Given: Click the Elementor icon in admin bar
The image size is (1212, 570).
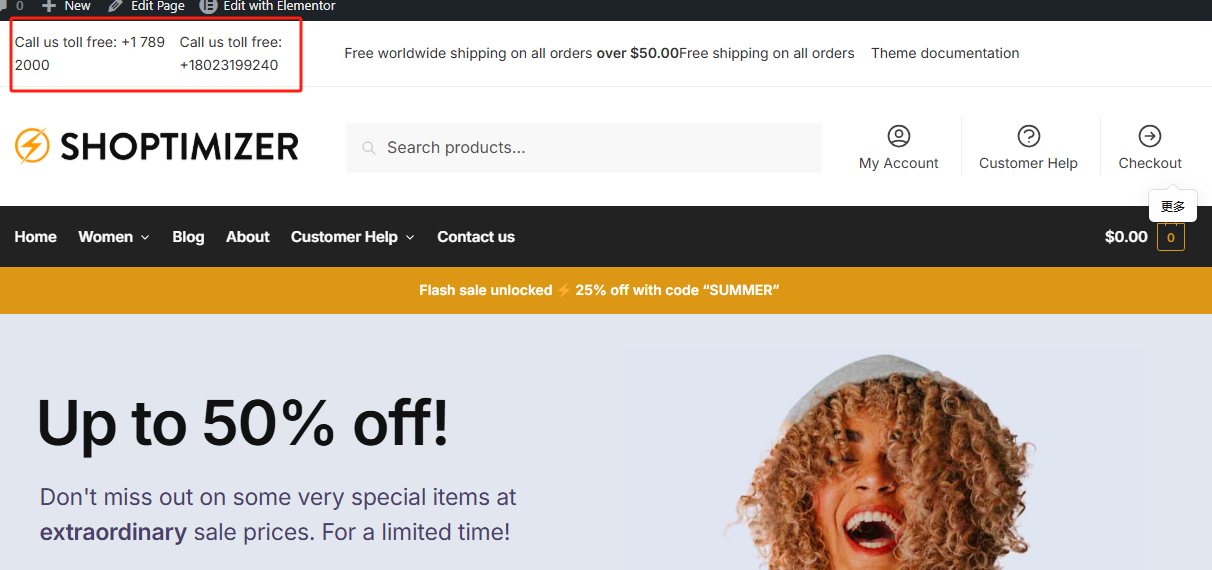Looking at the screenshot, I should point(208,6).
